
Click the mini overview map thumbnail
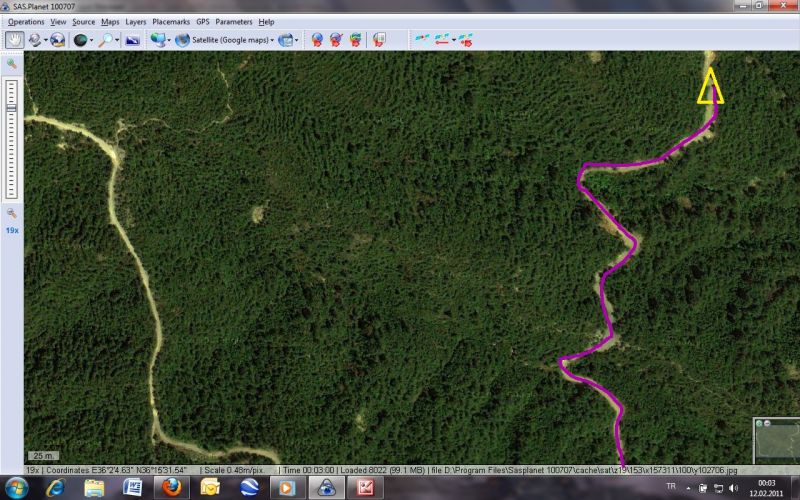coord(775,441)
